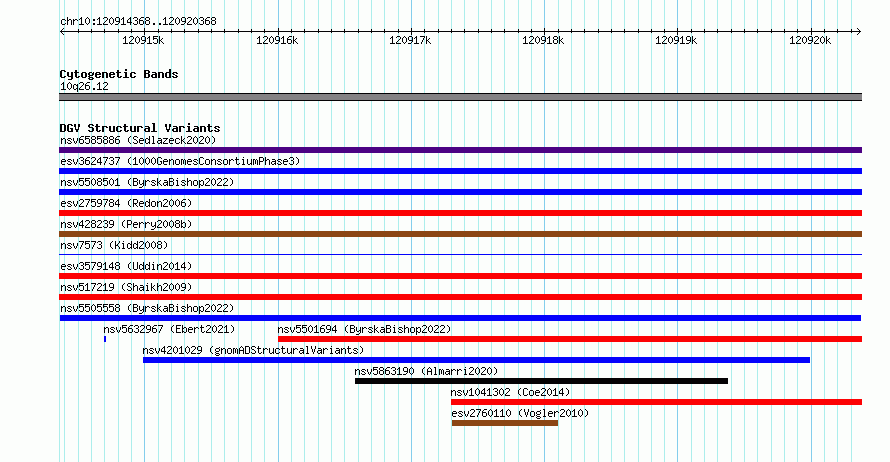Select the purple nsv6585886 variant bar
Viewport: 890px width, 462px height.
460,150
